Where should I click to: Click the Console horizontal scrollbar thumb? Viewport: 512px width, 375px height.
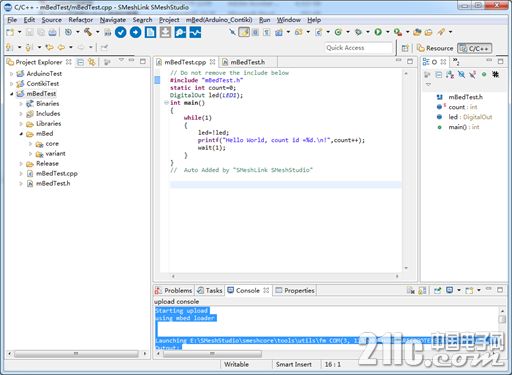212,353
